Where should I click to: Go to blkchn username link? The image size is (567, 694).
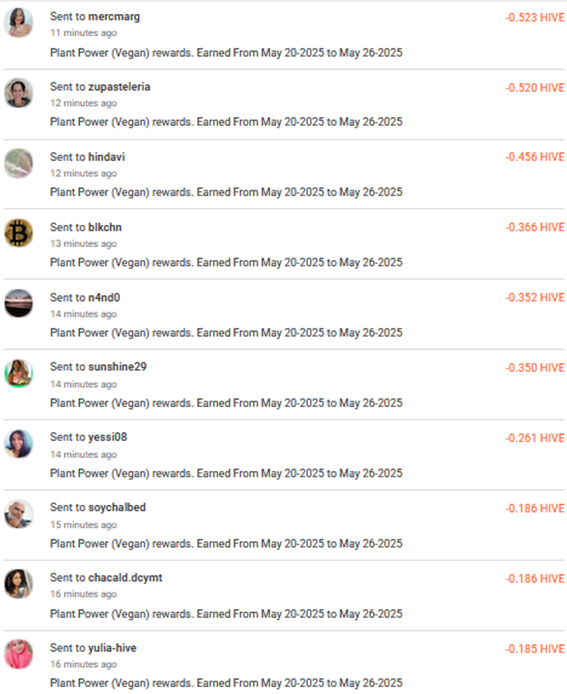coord(104,227)
